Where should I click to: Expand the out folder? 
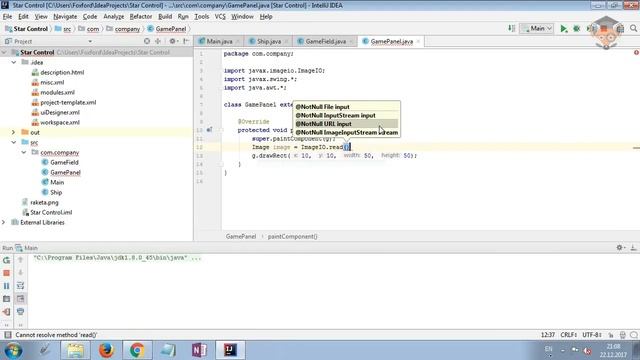(13, 132)
